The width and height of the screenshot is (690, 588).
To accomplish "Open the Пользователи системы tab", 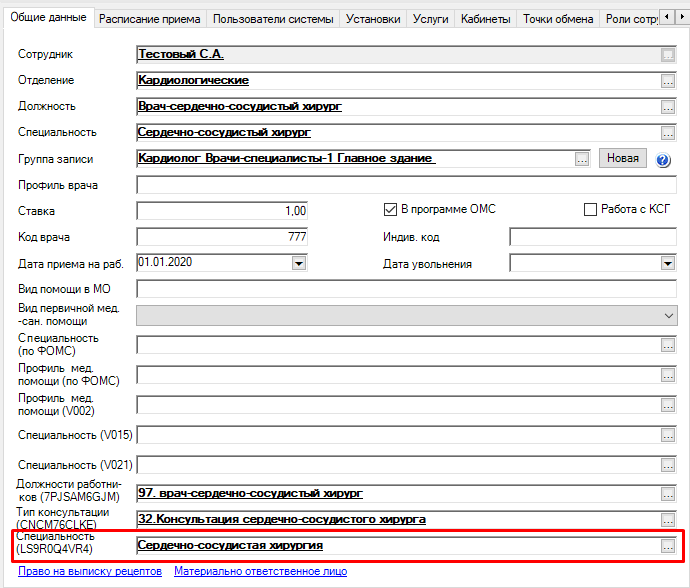I will click(x=273, y=19).
